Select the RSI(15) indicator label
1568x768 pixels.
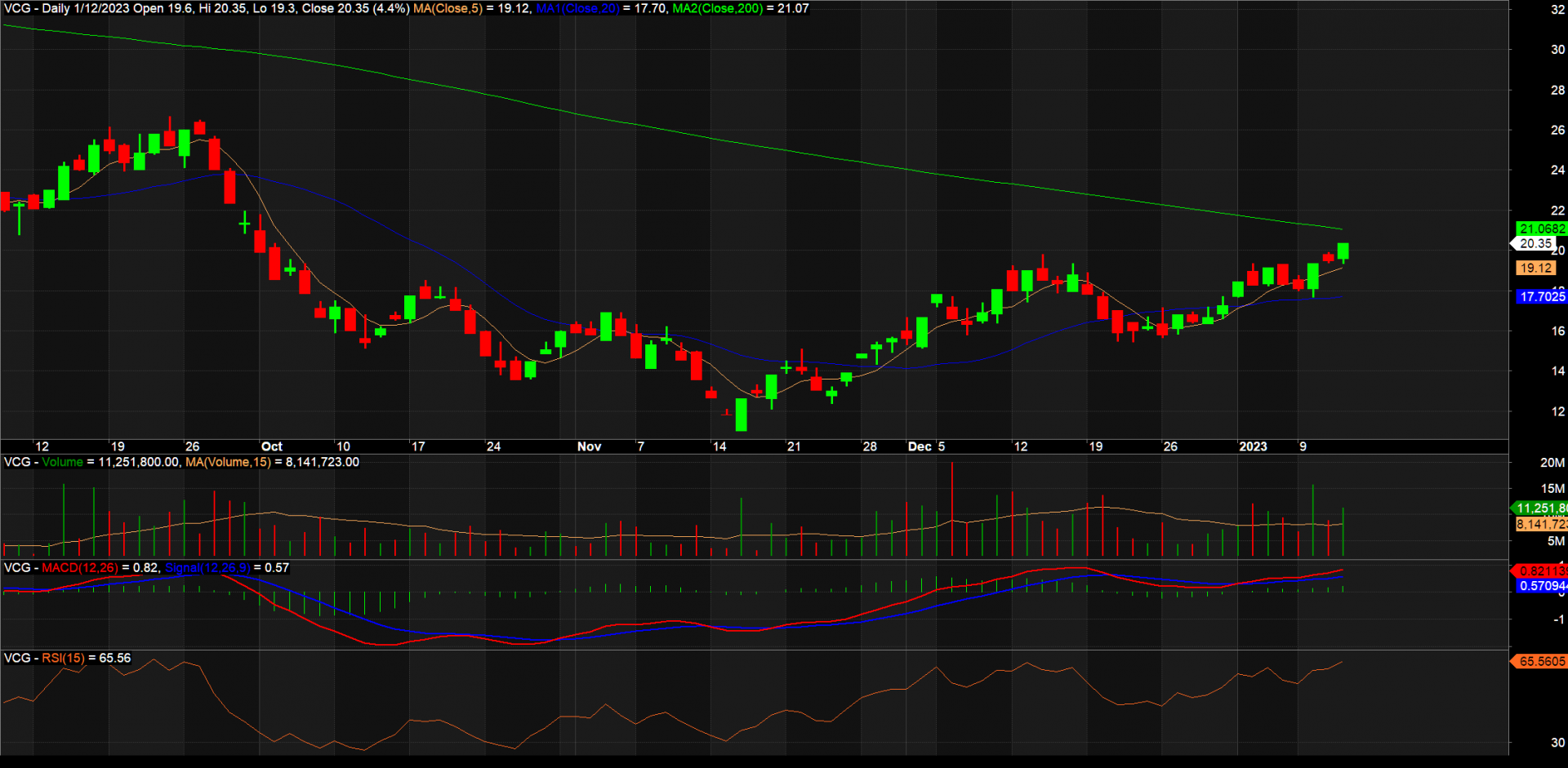(63, 658)
